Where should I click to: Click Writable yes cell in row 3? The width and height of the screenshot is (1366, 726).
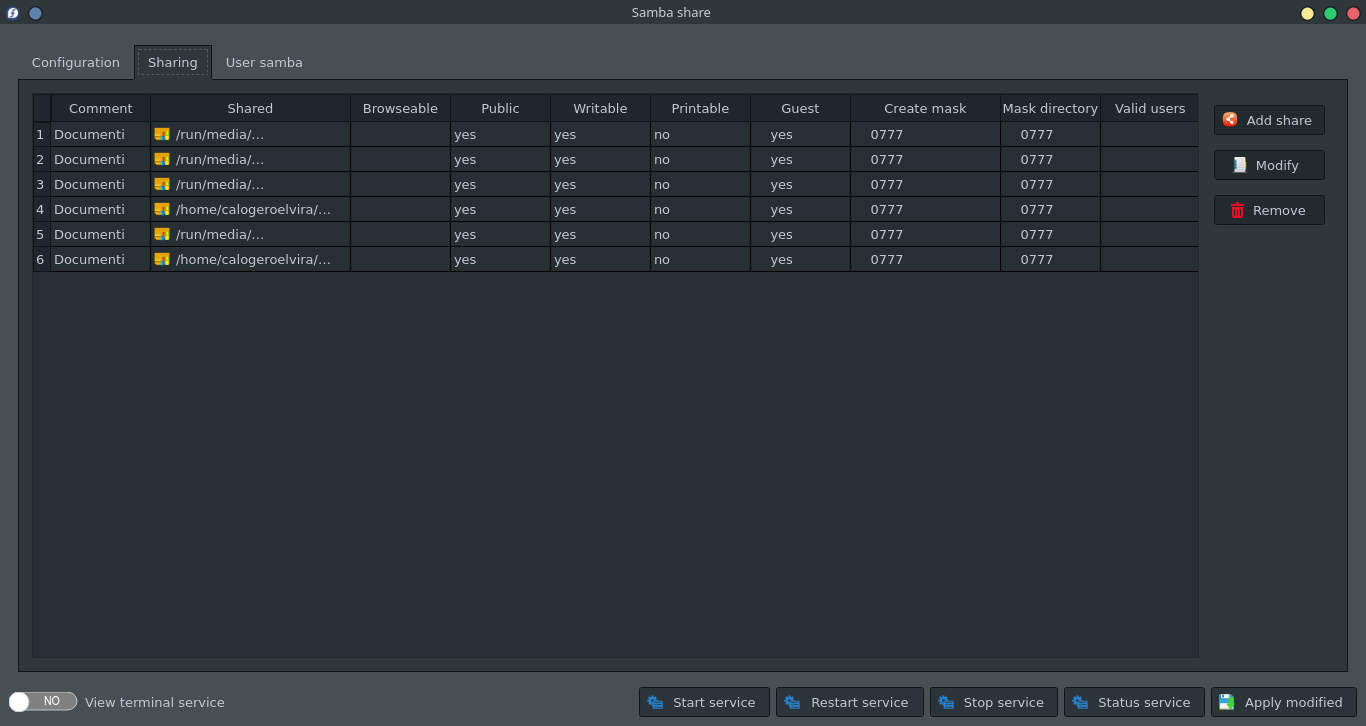(x=600, y=184)
